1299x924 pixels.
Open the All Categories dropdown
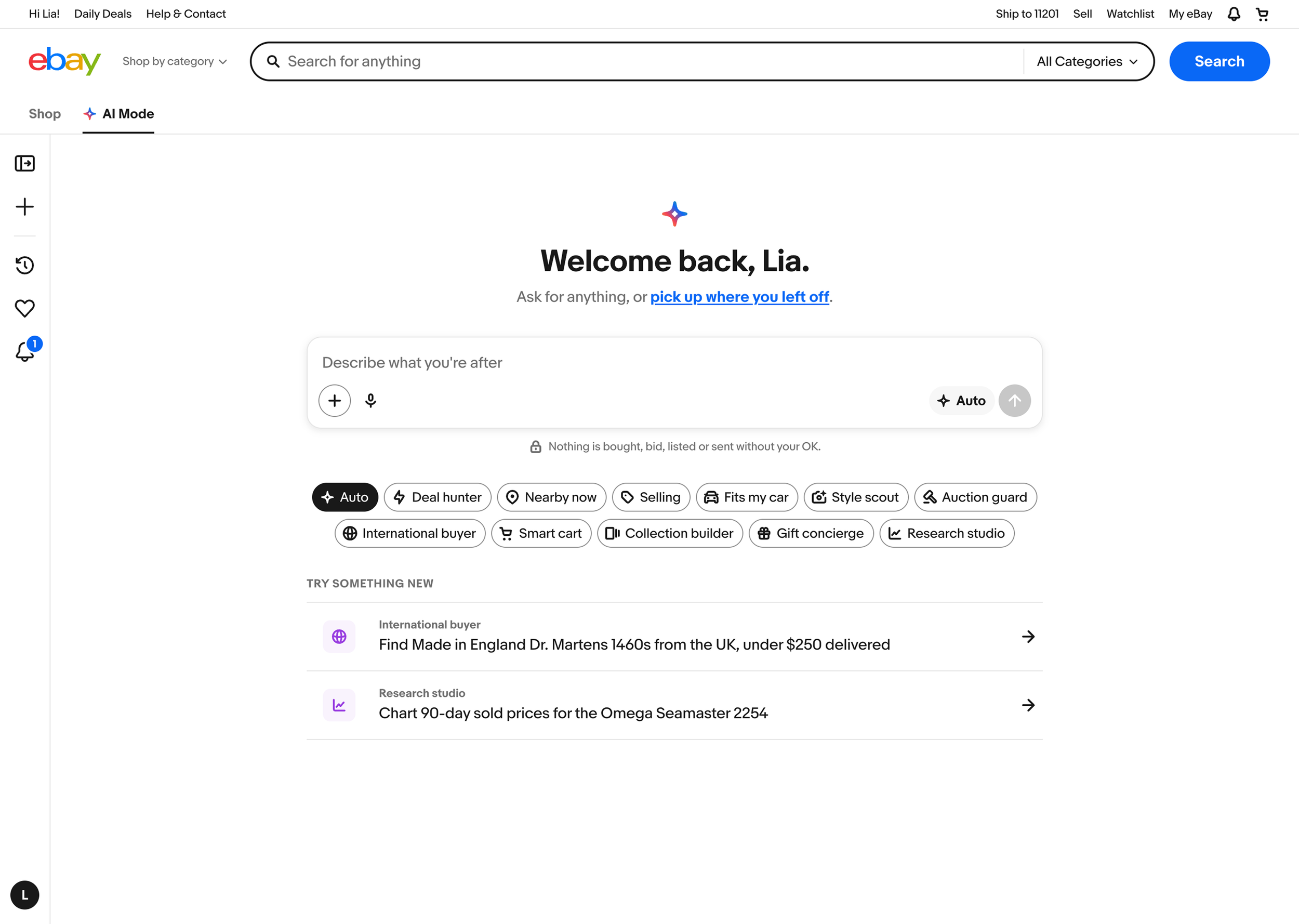[1087, 61]
